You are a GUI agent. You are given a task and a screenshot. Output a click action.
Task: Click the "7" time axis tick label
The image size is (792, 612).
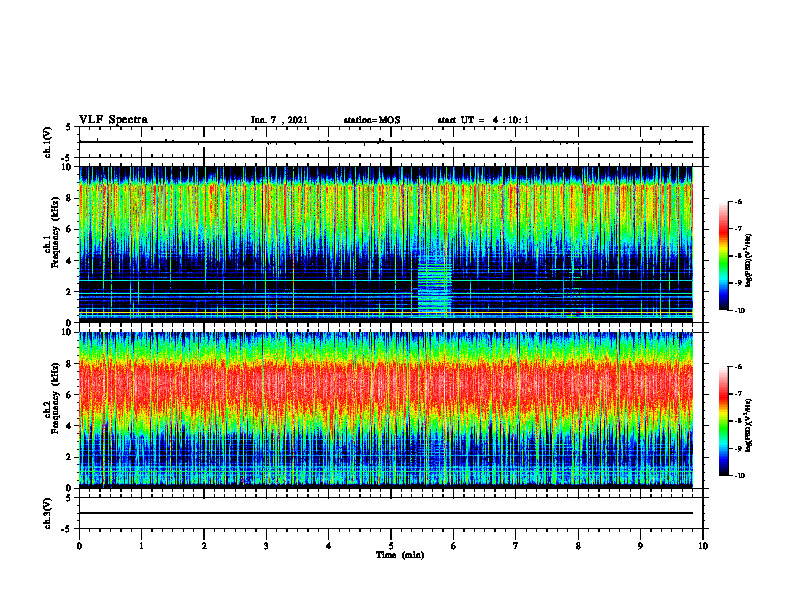click(516, 546)
